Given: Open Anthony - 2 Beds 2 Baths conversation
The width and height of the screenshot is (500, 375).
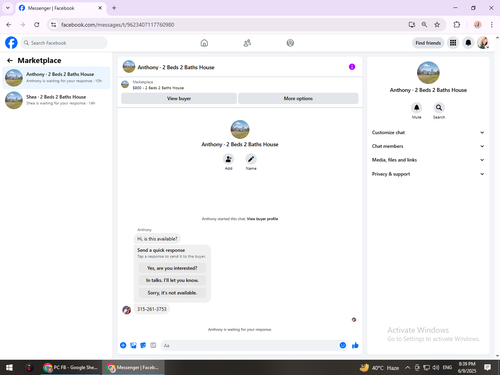Looking at the screenshot, I should (x=56, y=78).
